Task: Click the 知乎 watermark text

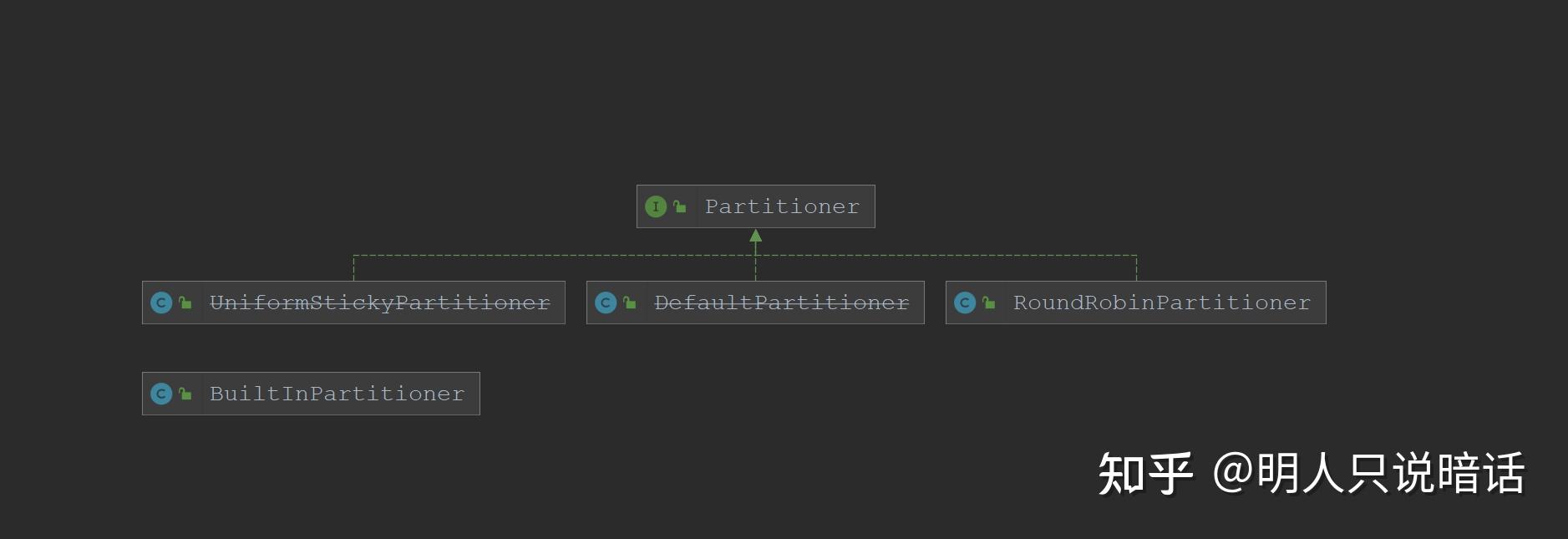Action: 1145,474
